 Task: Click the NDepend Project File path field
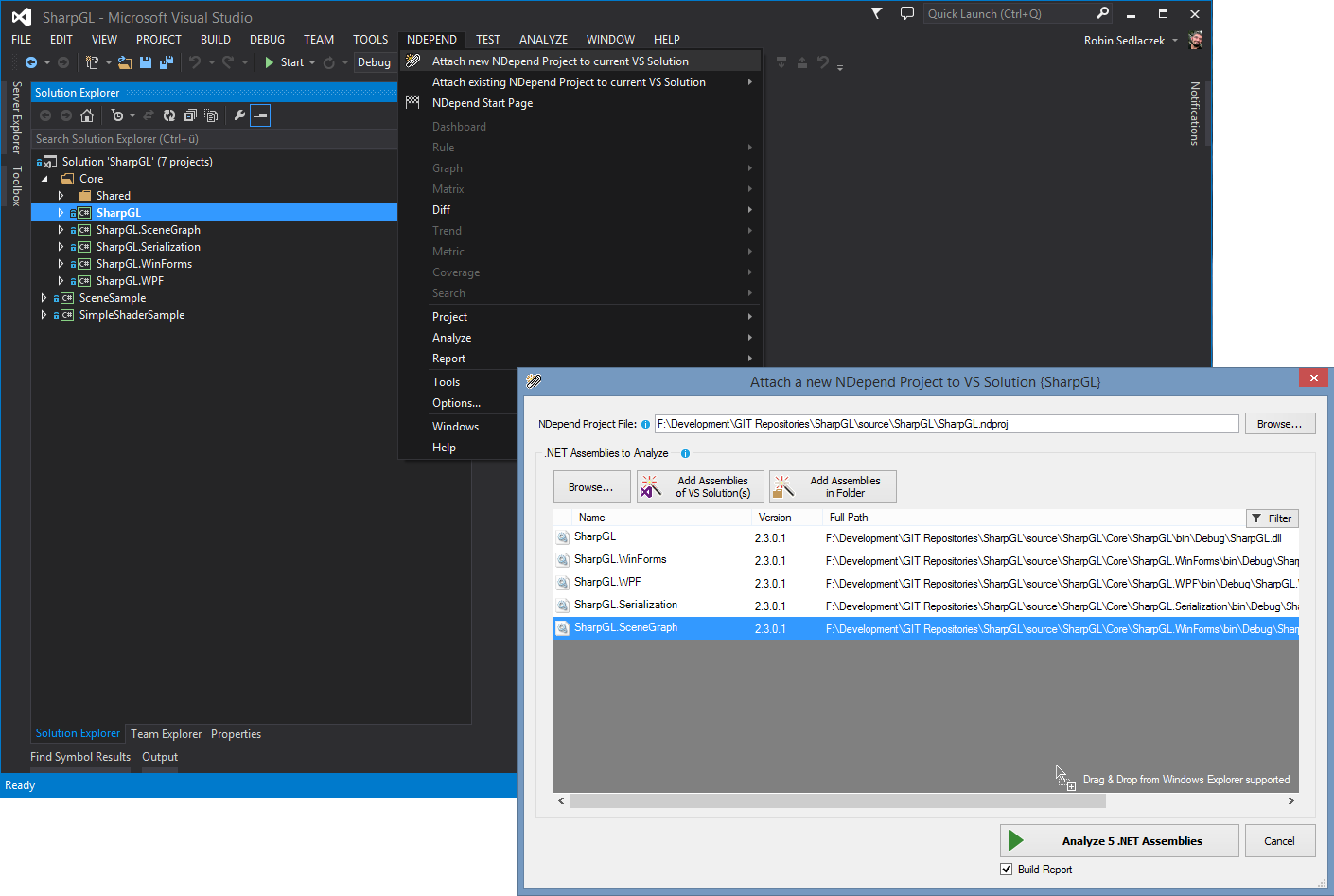point(946,424)
